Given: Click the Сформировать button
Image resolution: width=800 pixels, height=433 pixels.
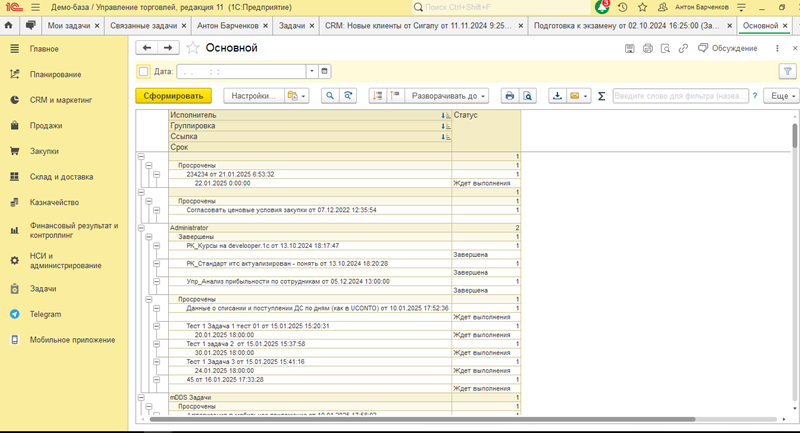Looking at the screenshot, I should (173, 96).
